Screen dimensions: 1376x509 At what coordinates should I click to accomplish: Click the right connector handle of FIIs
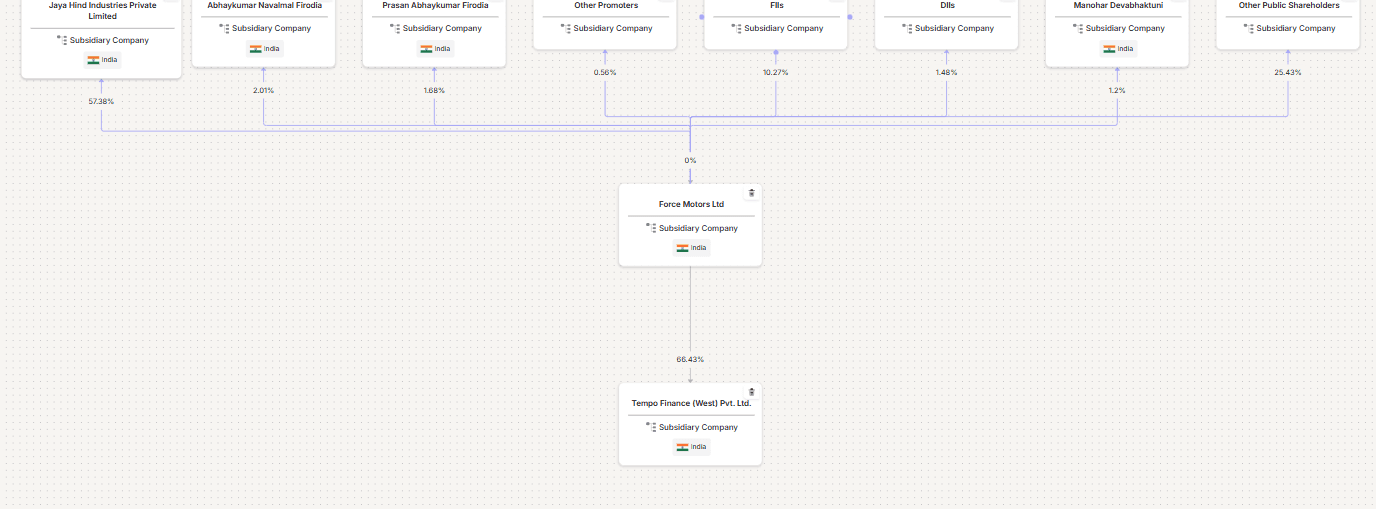coord(849,17)
